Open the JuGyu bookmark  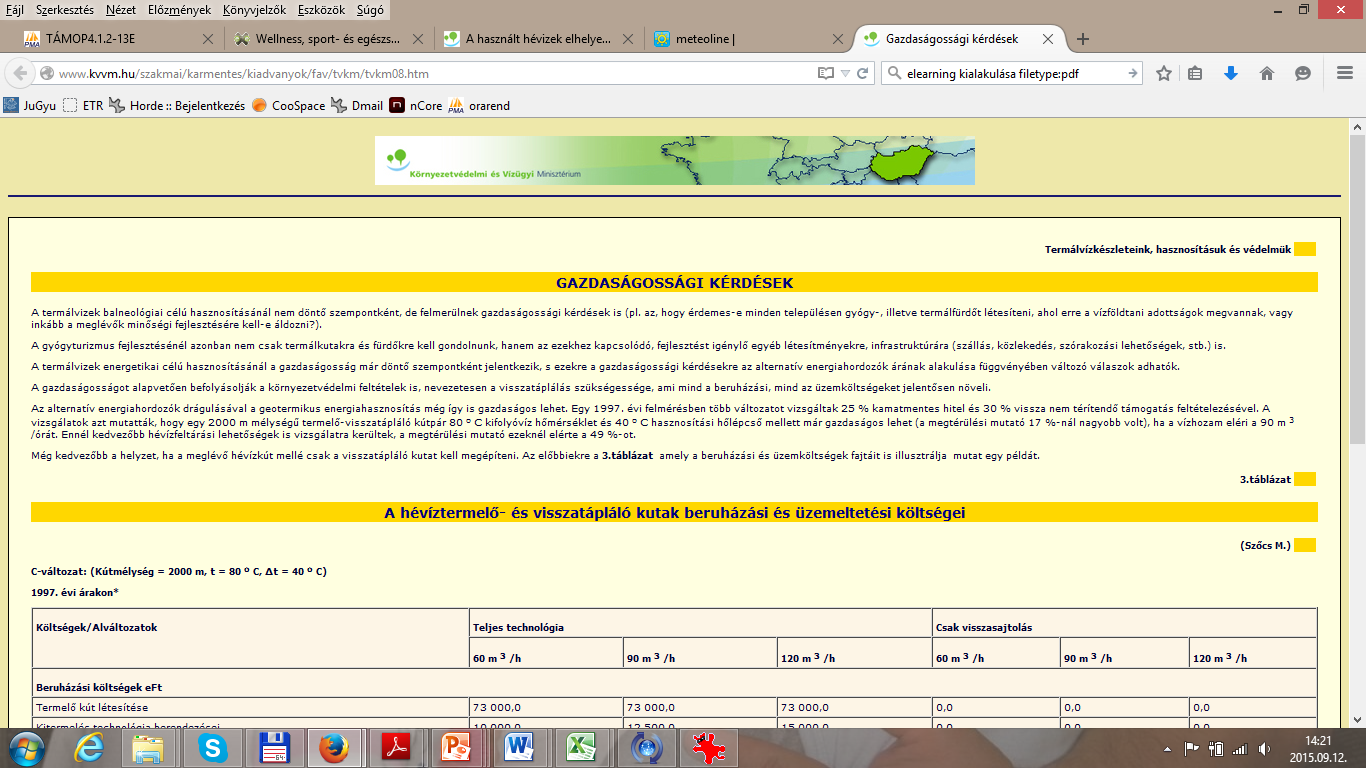[x=30, y=105]
